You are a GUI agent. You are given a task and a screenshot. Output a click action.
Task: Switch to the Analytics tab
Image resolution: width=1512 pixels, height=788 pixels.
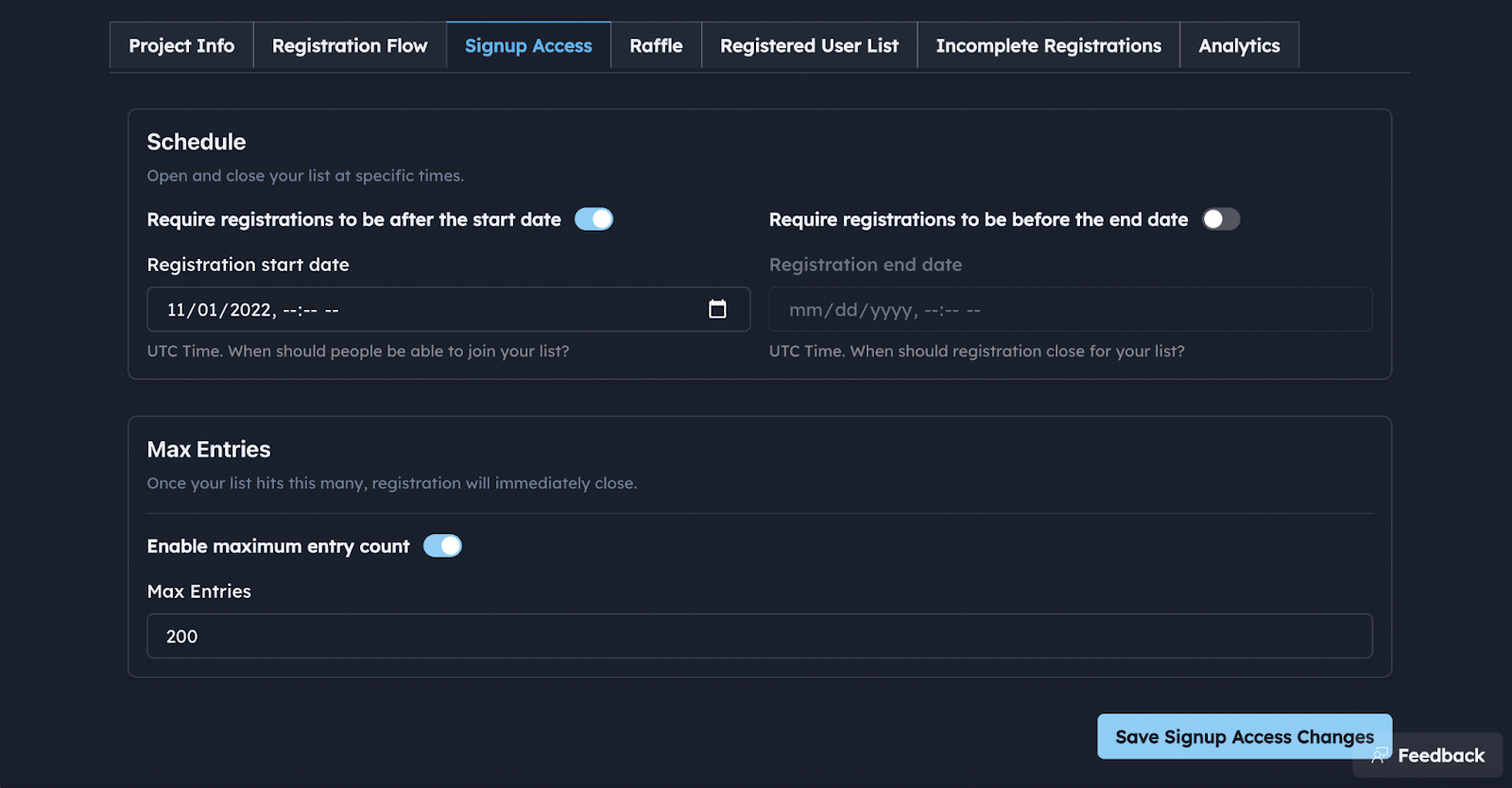[x=1239, y=45]
